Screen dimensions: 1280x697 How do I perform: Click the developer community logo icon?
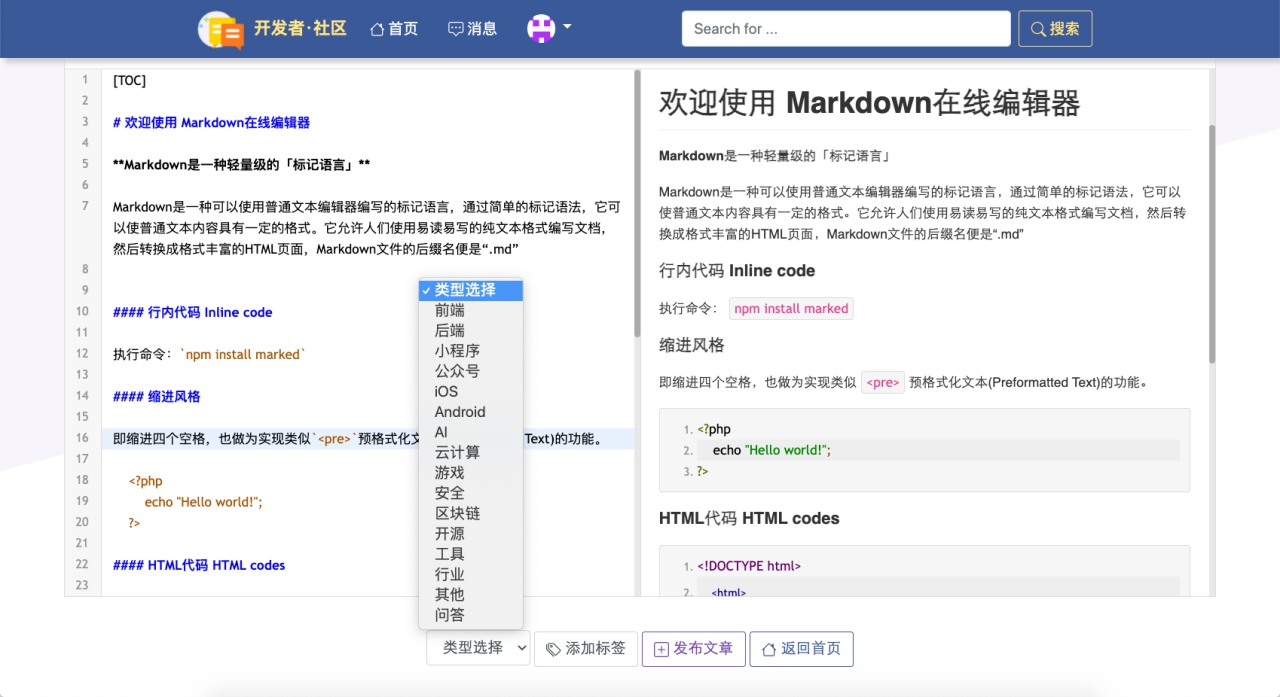point(221,30)
